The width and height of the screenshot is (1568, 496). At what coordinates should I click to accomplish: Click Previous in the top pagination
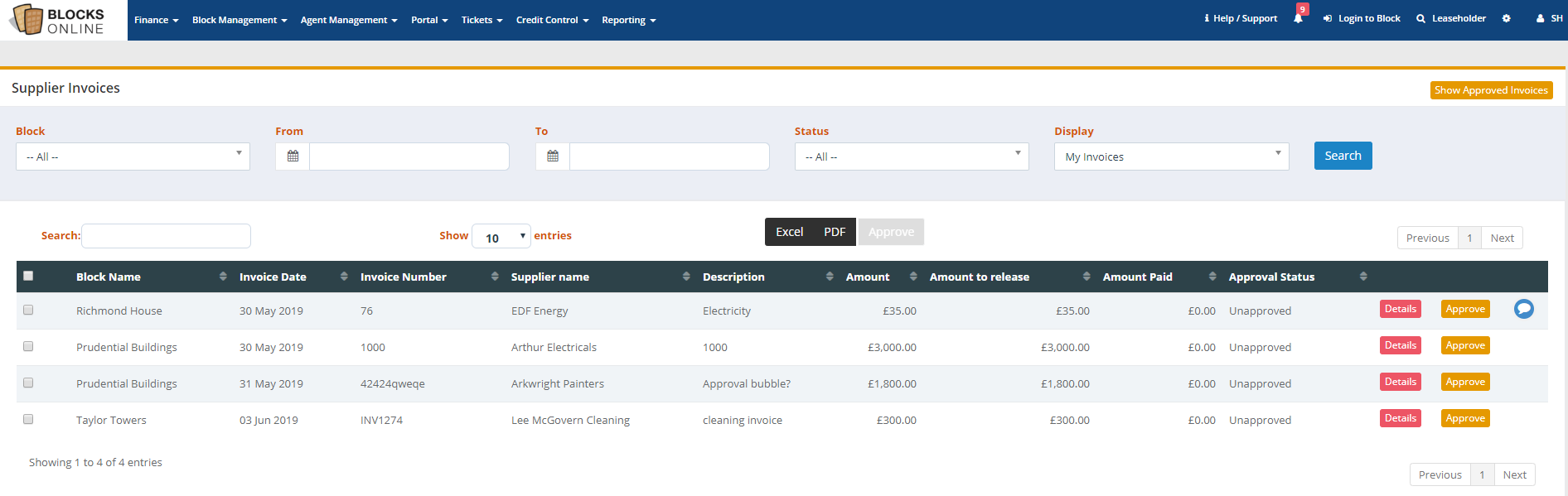pos(1427,238)
